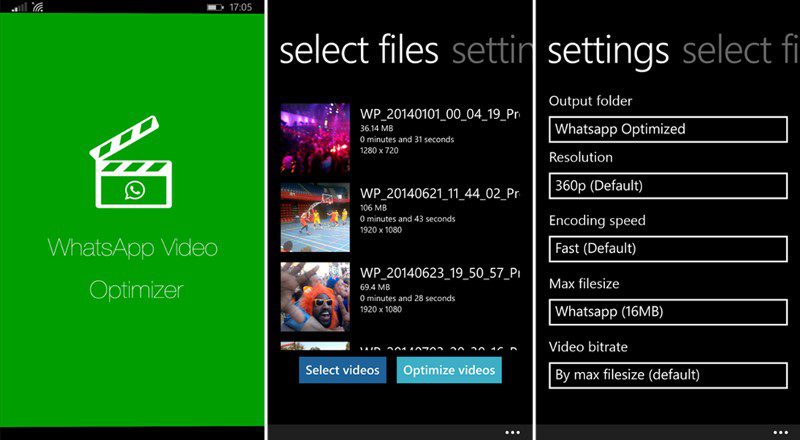Tap 1920 x 1080 under the 69.4 MB video

tap(381, 310)
